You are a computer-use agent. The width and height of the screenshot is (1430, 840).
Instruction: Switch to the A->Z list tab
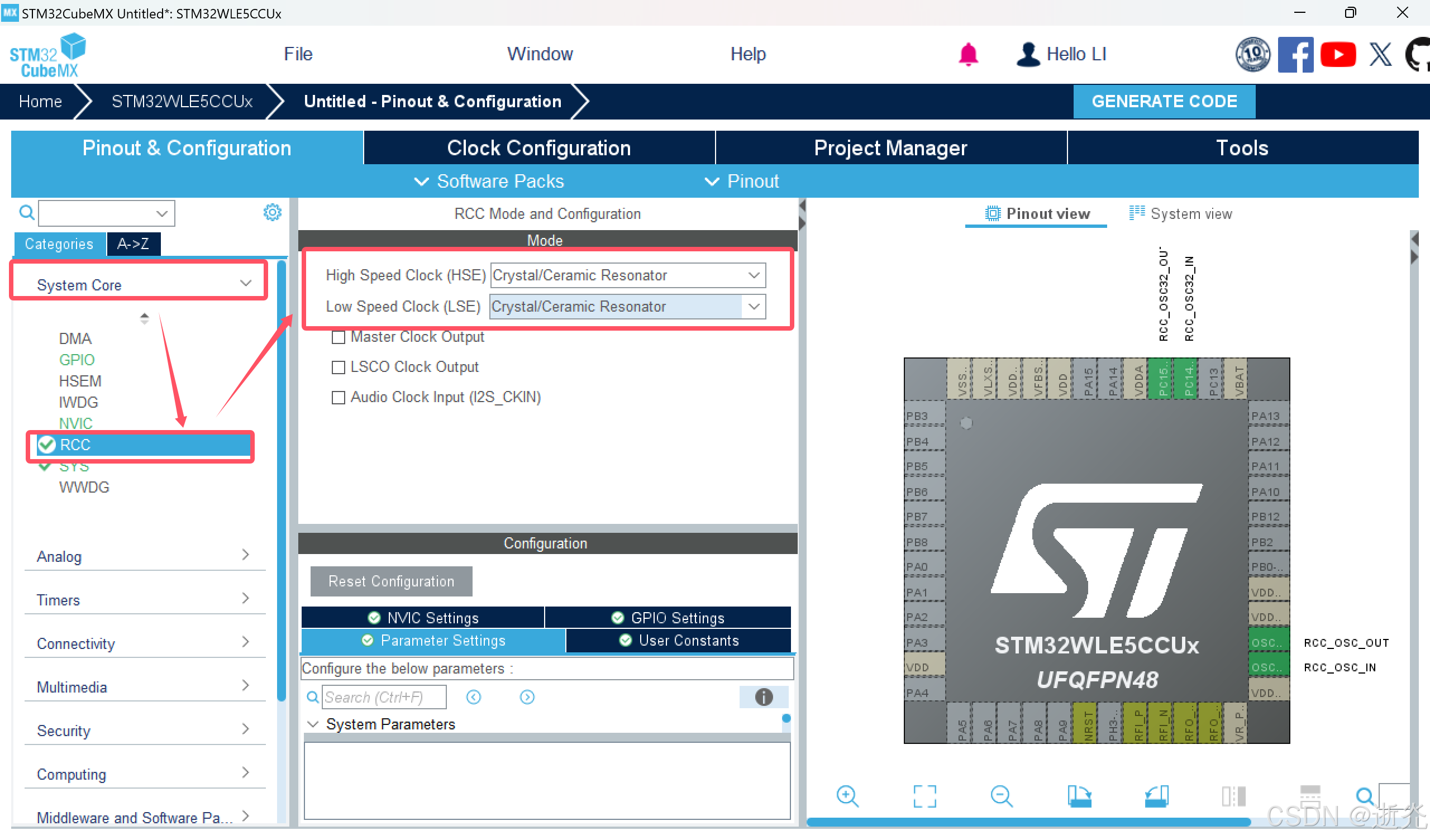click(134, 244)
